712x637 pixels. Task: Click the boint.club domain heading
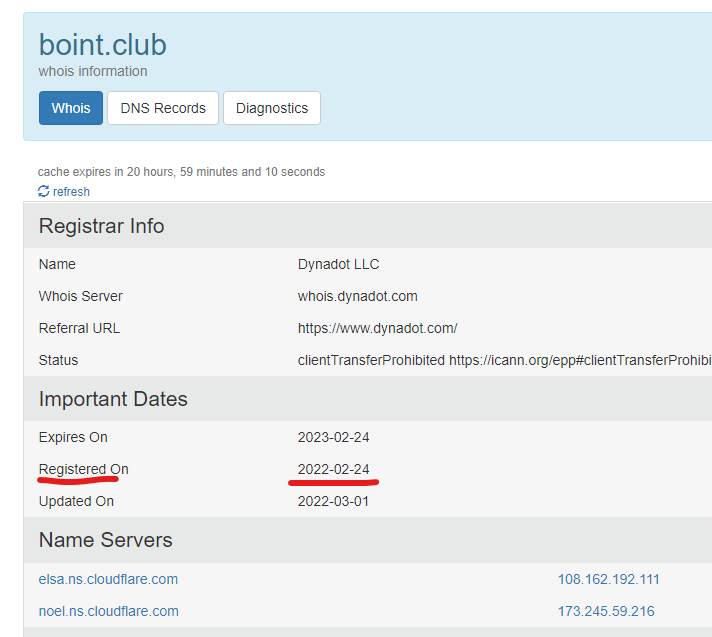pyautogui.click(x=103, y=45)
